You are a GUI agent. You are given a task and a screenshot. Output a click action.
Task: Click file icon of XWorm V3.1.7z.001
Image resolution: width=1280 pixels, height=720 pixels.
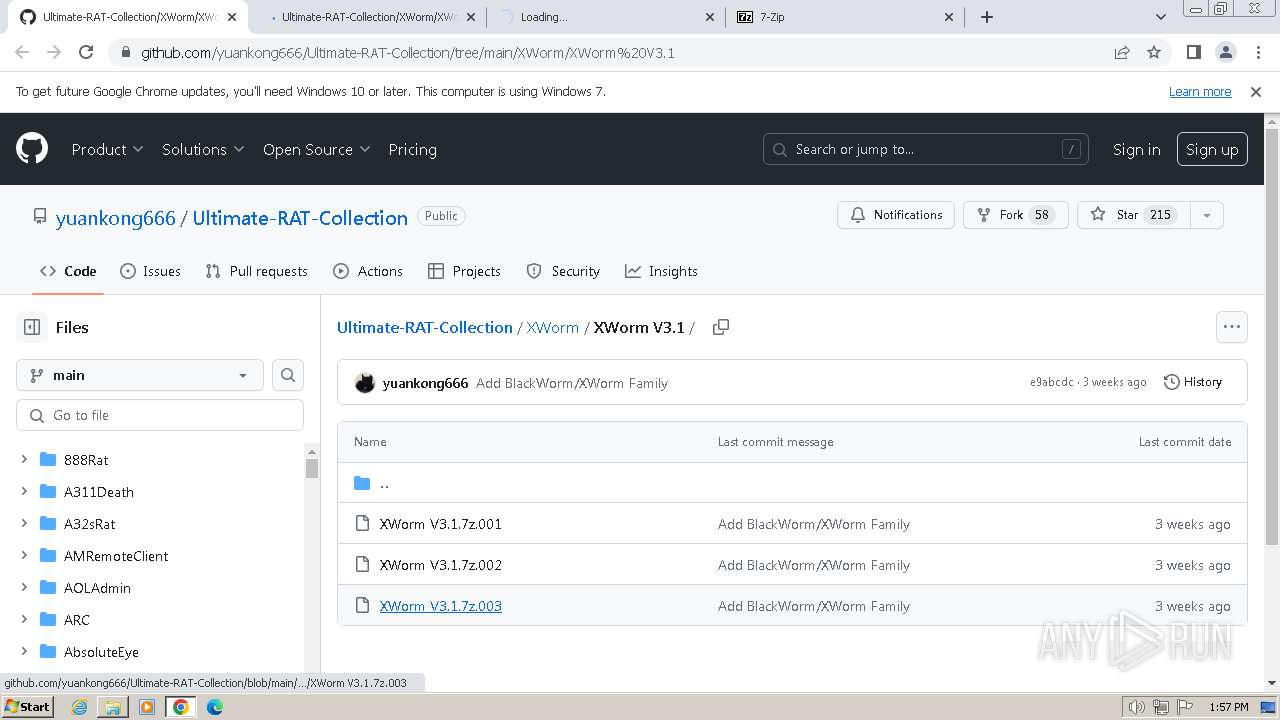point(362,524)
